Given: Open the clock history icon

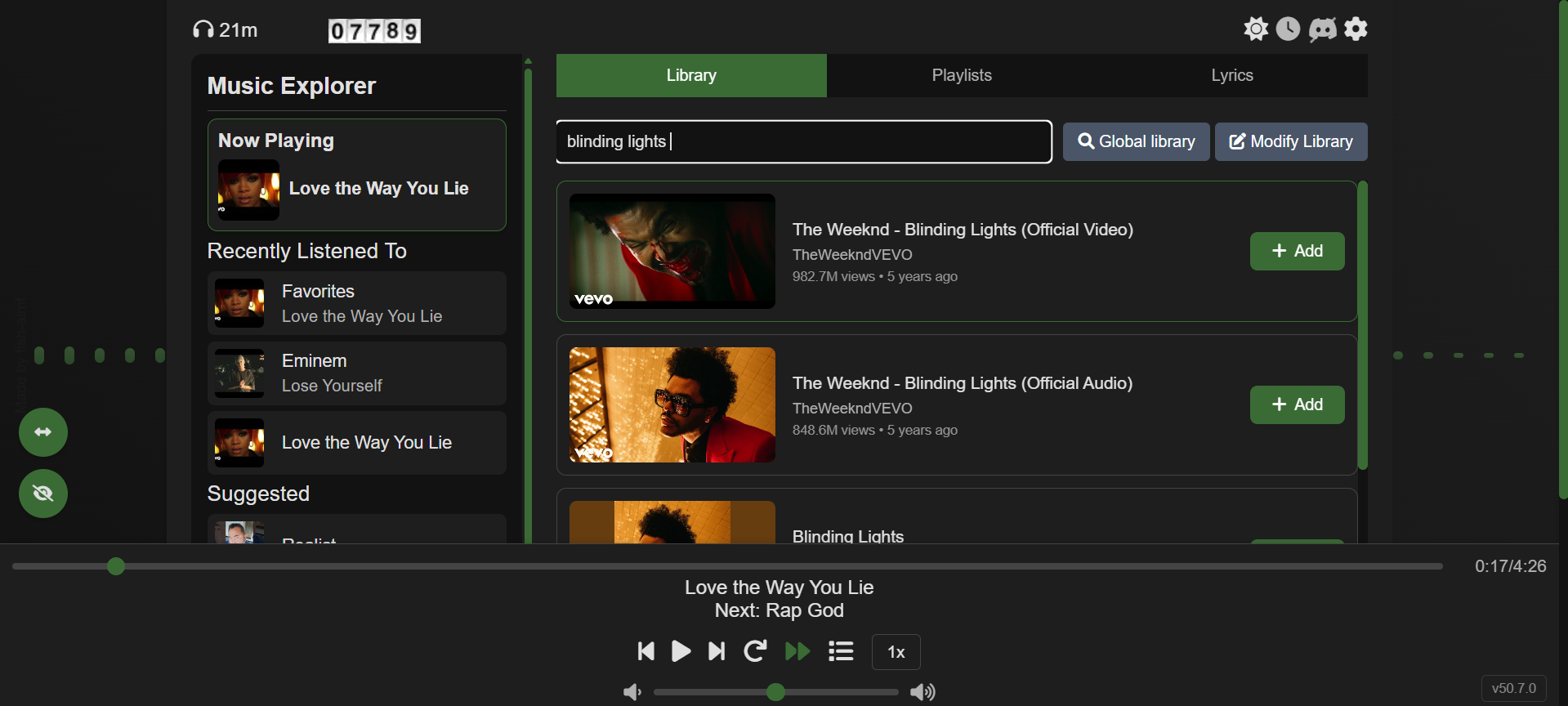Looking at the screenshot, I should tap(1289, 29).
